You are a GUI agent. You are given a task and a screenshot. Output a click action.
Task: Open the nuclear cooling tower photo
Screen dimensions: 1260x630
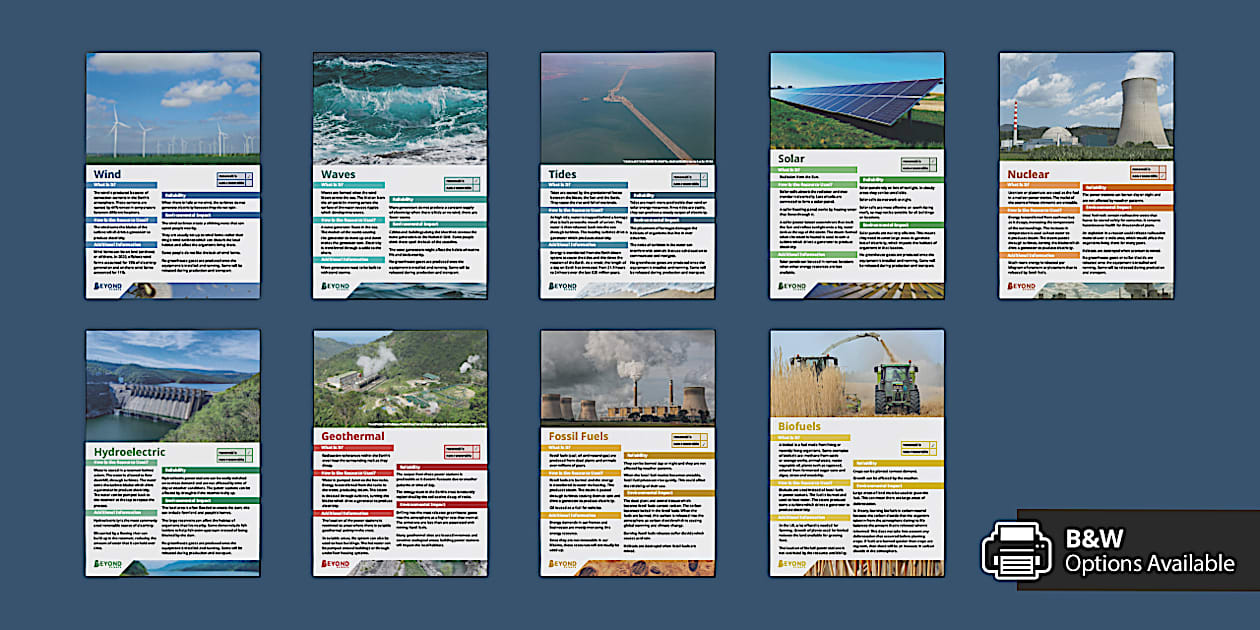1086,102
